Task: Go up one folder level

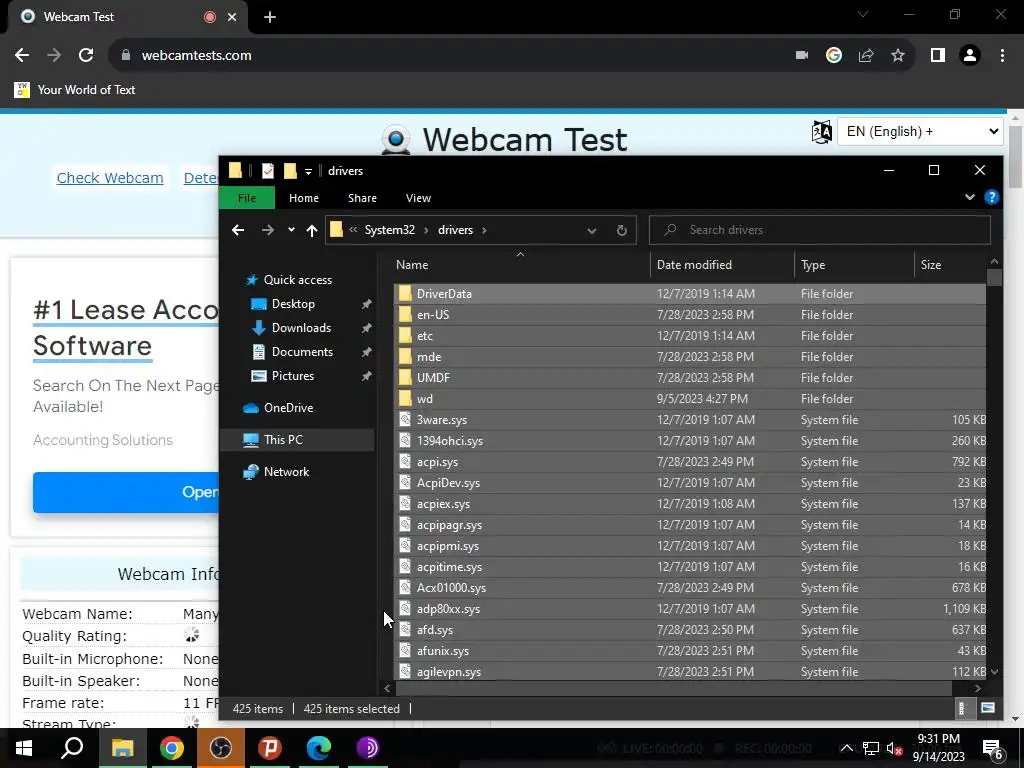Action: tap(312, 230)
